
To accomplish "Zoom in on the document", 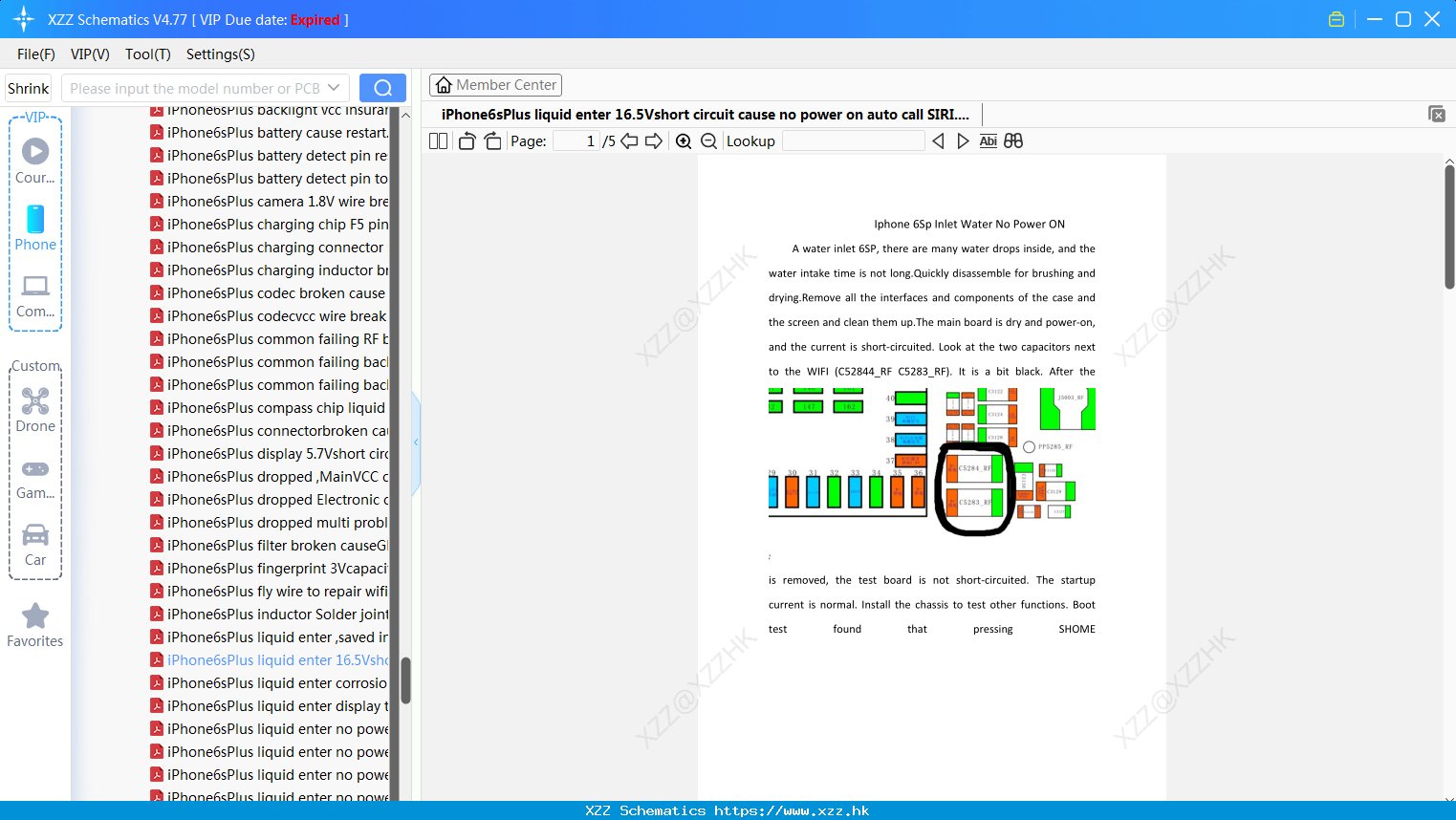I will pos(684,141).
